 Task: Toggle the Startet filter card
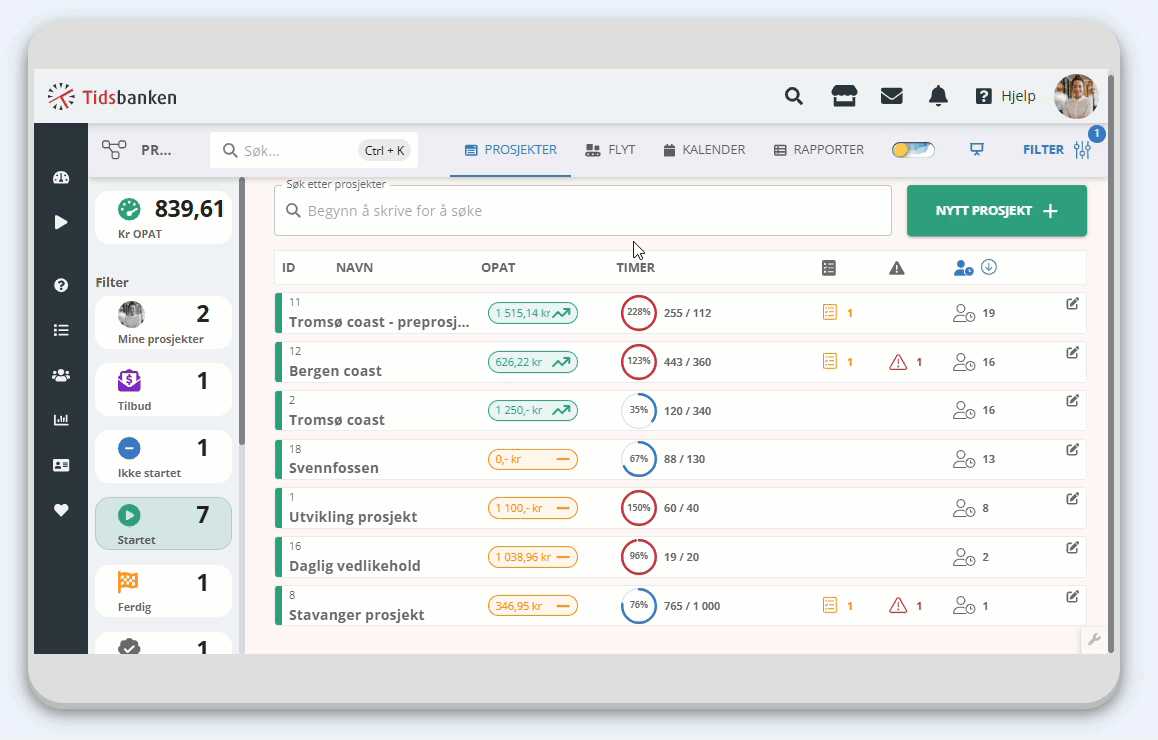point(163,524)
